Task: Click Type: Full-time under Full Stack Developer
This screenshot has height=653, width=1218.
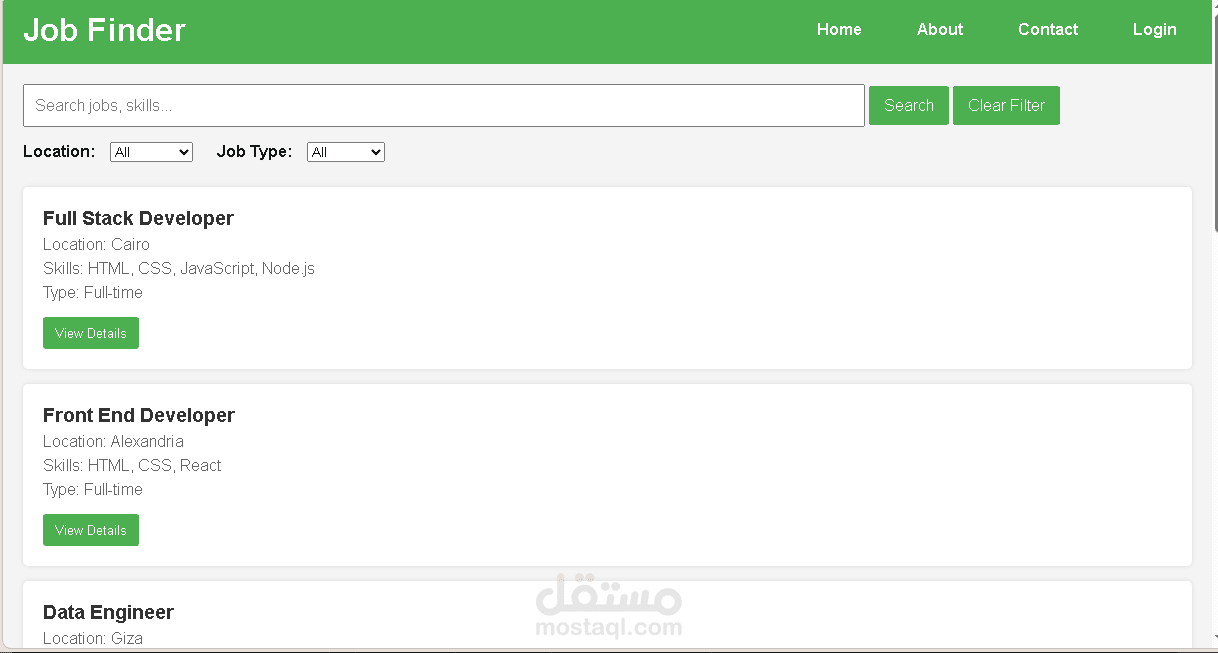Action: (x=93, y=292)
